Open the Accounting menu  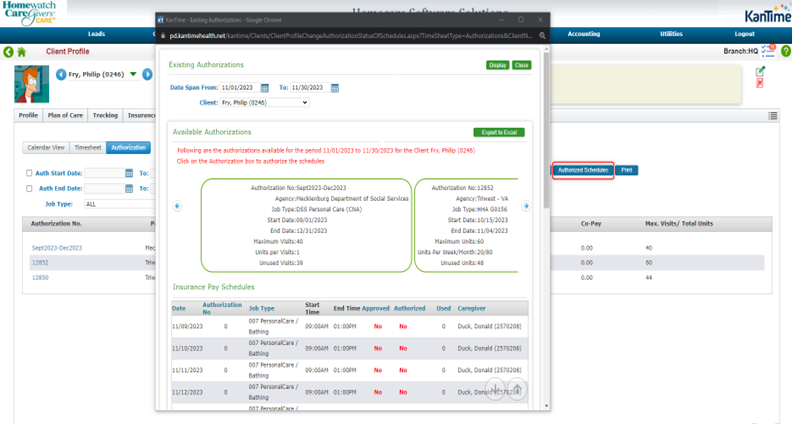point(583,34)
